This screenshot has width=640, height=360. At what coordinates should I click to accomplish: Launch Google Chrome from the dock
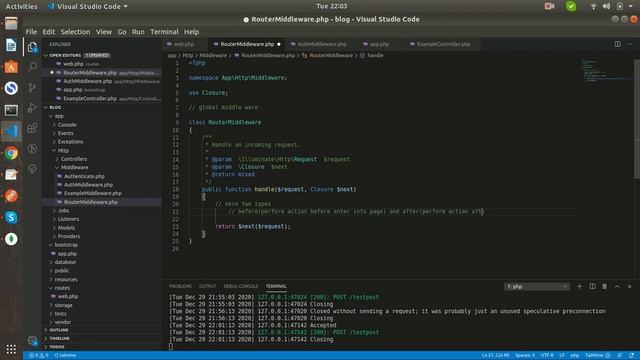point(11,153)
